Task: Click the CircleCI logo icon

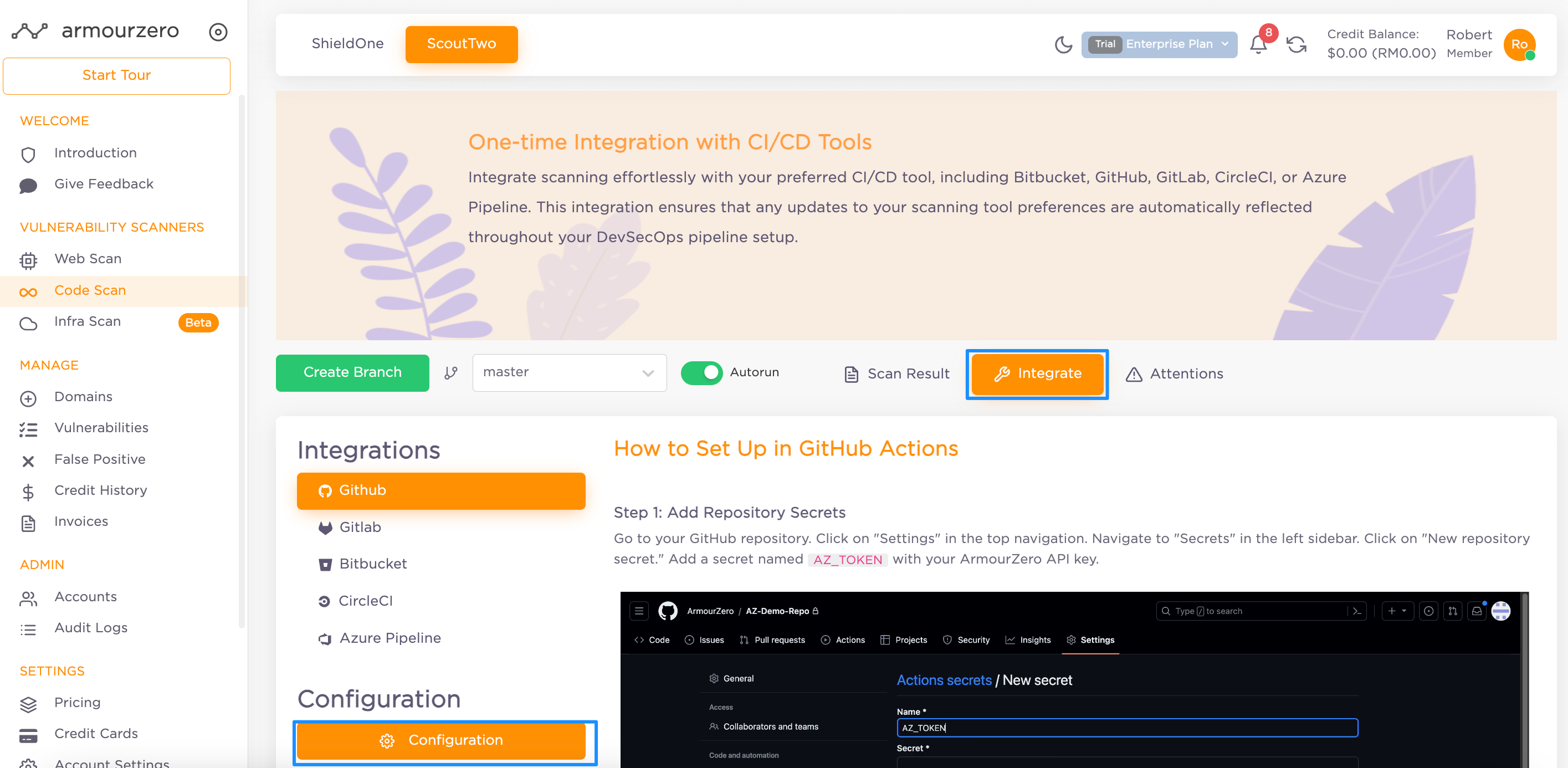Action: pos(324,601)
